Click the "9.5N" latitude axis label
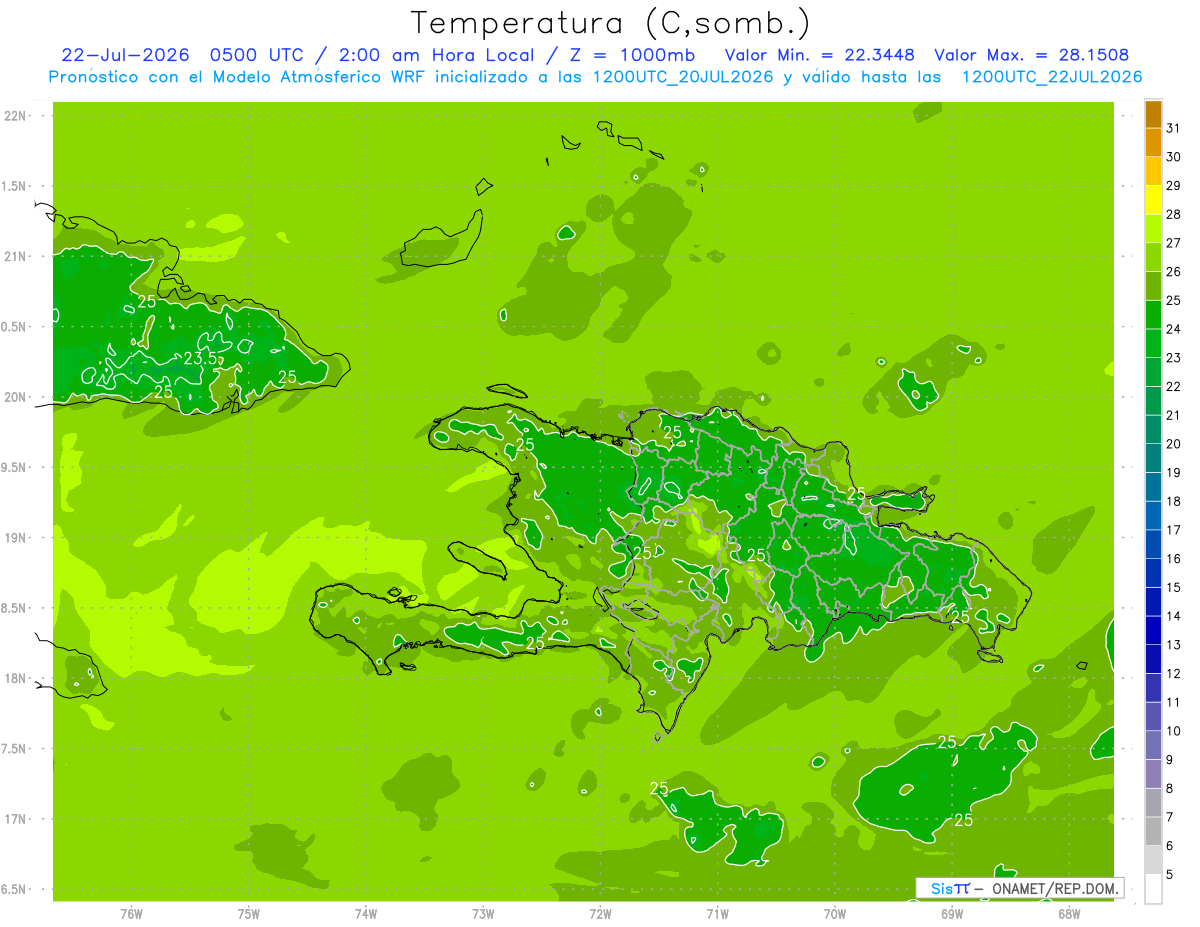The image size is (1200, 927). pyautogui.click(x=15, y=467)
